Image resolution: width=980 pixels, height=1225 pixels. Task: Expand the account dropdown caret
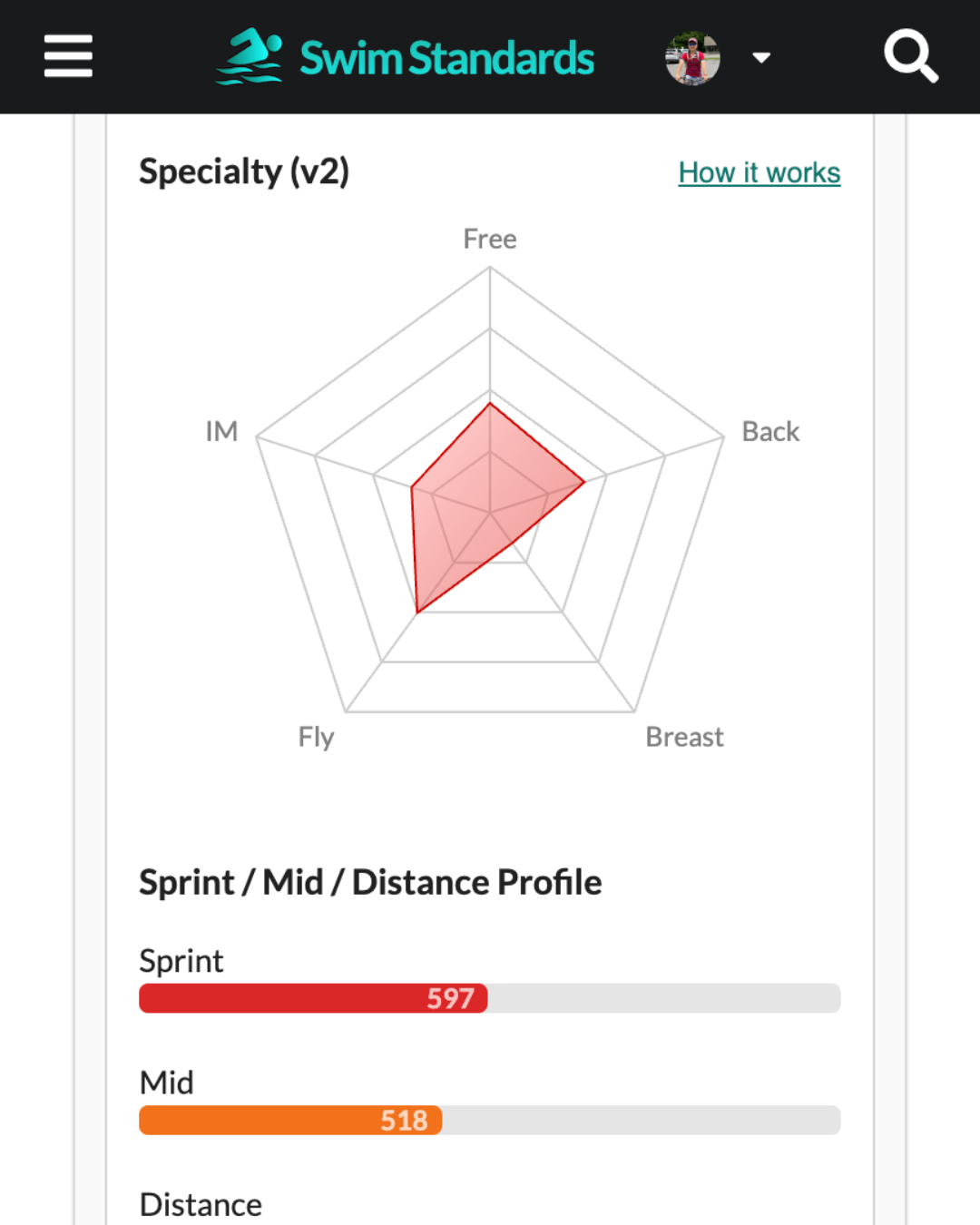(x=761, y=58)
